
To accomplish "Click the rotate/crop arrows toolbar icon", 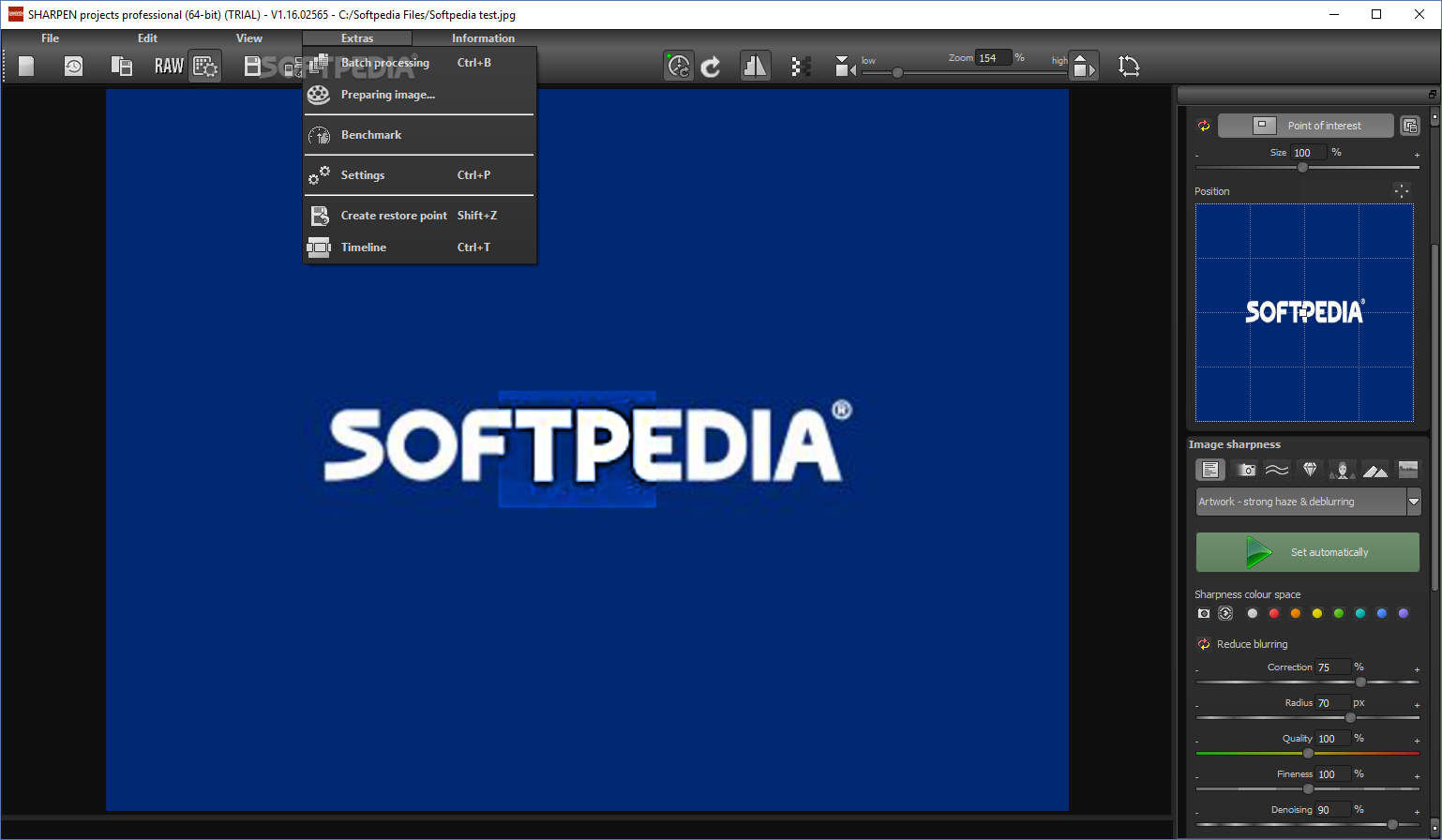I will (1129, 66).
